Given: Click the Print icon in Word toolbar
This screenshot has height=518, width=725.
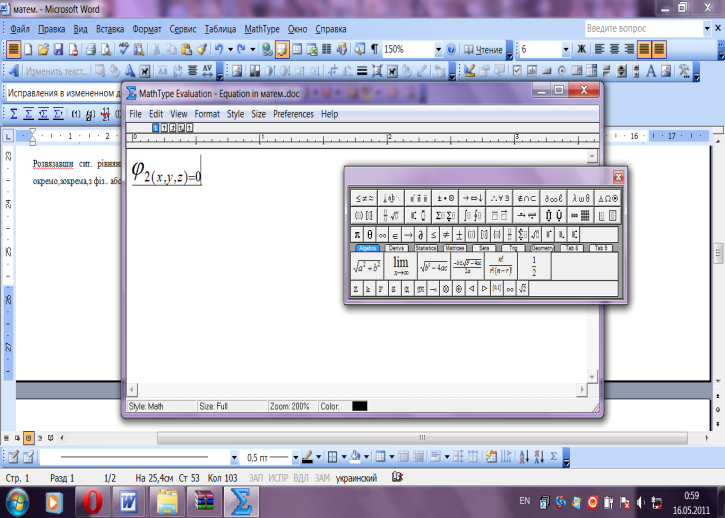Looking at the screenshot, I should [91, 49].
